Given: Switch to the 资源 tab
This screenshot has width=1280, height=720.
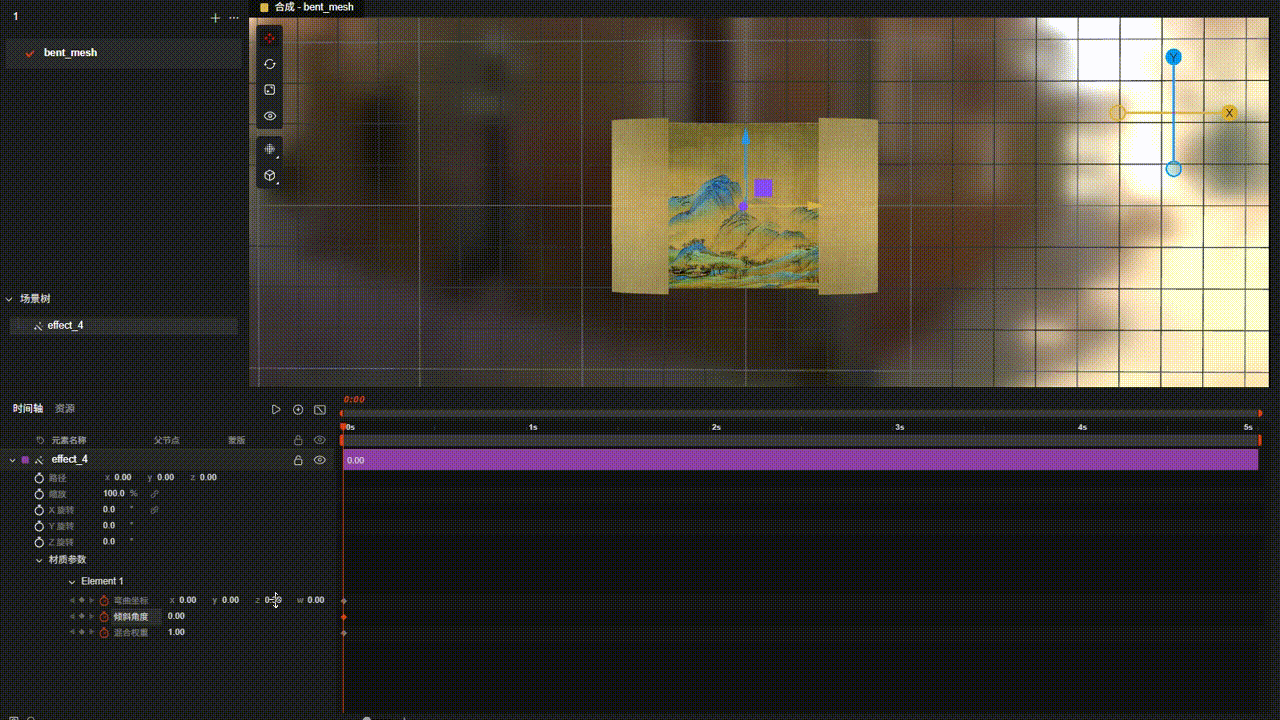Looking at the screenshot, I should (x=65, y=409).
